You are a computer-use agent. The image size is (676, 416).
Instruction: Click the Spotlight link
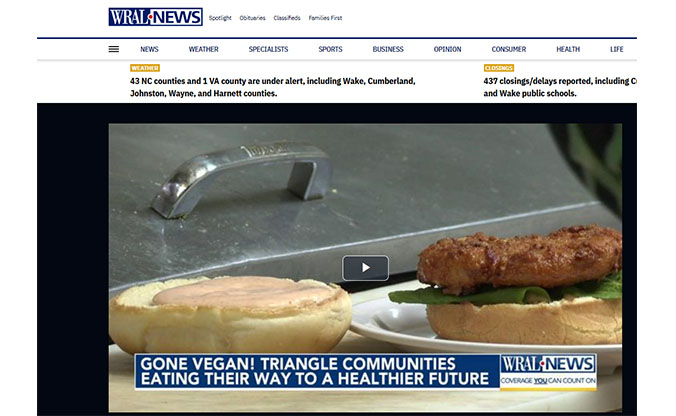220,18
